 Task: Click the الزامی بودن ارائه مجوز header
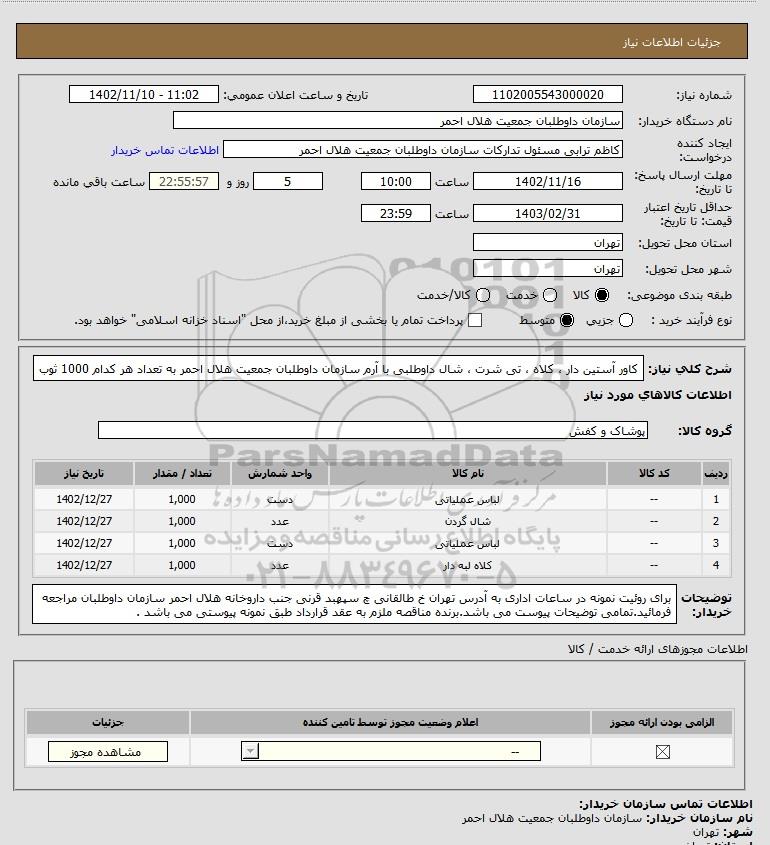[x=662, y=723]
